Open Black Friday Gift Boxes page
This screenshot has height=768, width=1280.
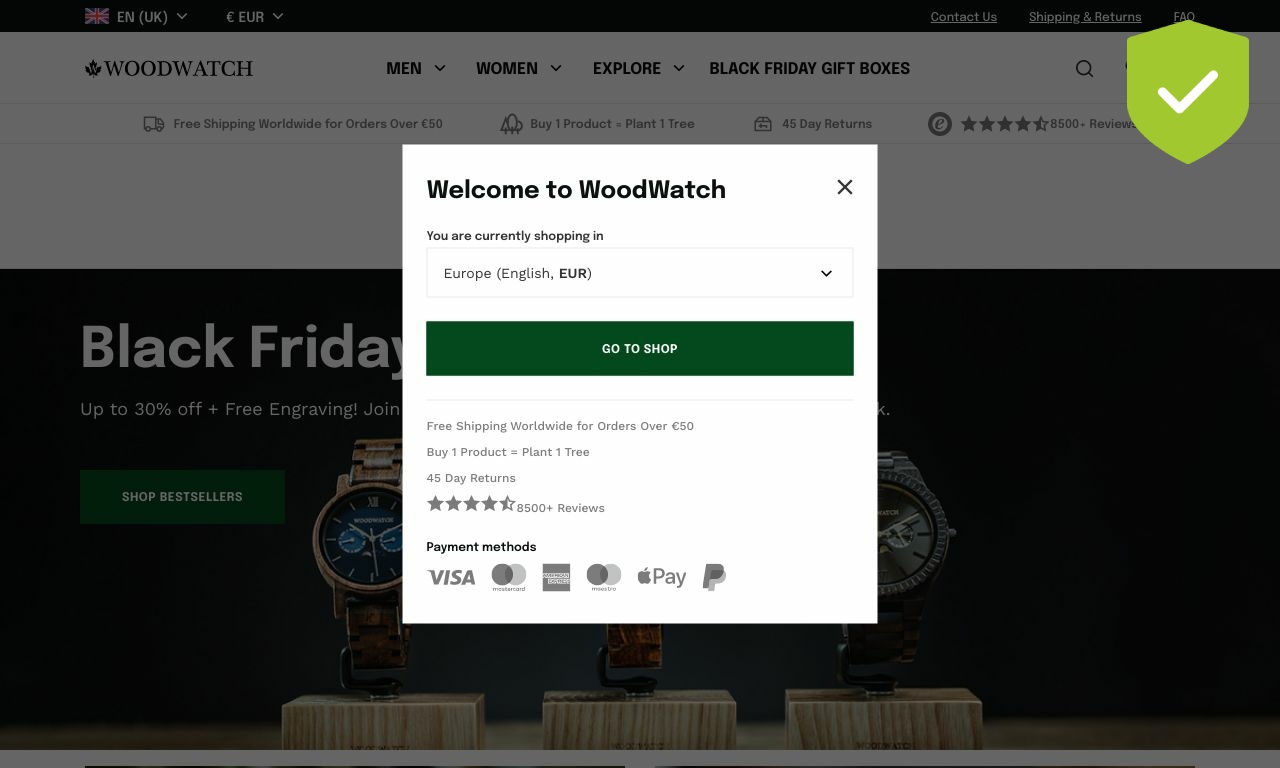[810, 68]
